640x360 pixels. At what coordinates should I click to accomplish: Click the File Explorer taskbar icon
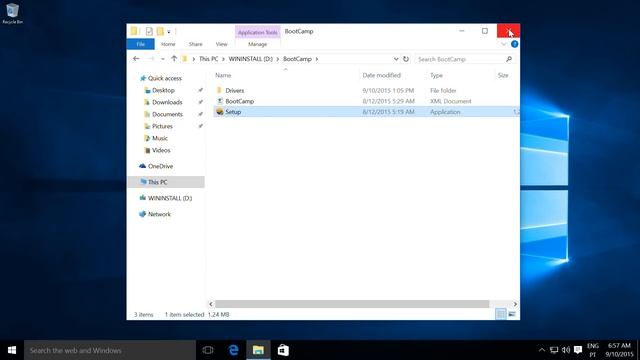tap(258, 350)
